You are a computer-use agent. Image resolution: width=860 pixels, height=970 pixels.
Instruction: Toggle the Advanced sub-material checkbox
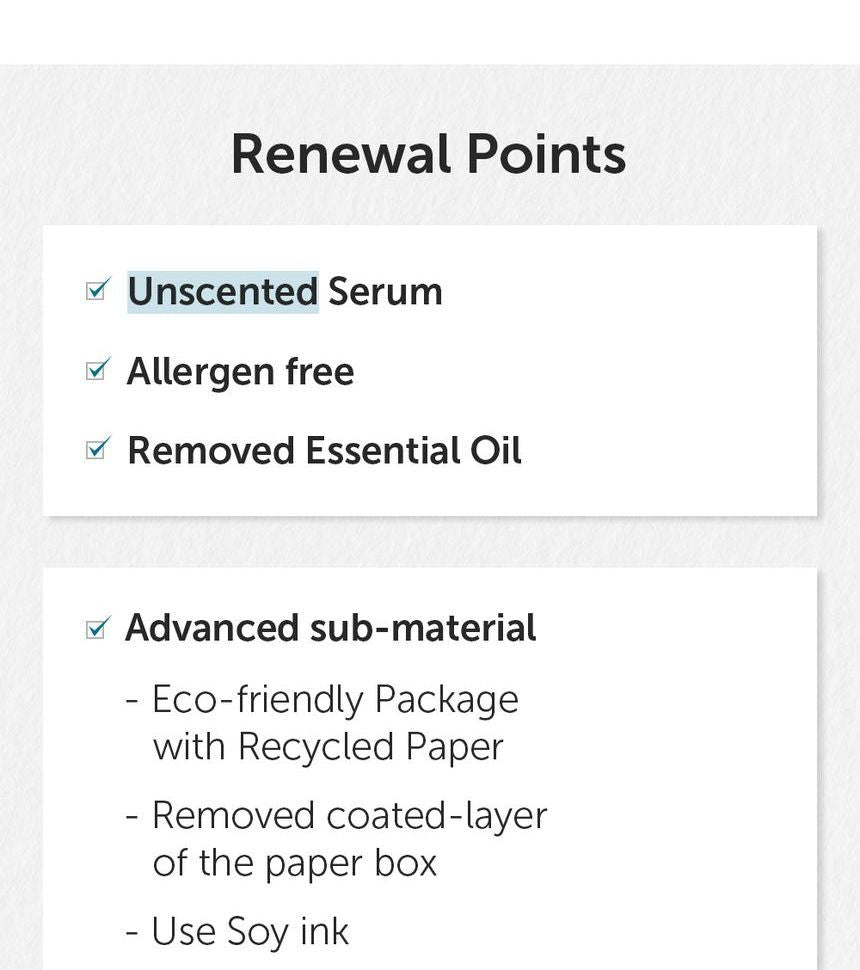pos(96,629)
